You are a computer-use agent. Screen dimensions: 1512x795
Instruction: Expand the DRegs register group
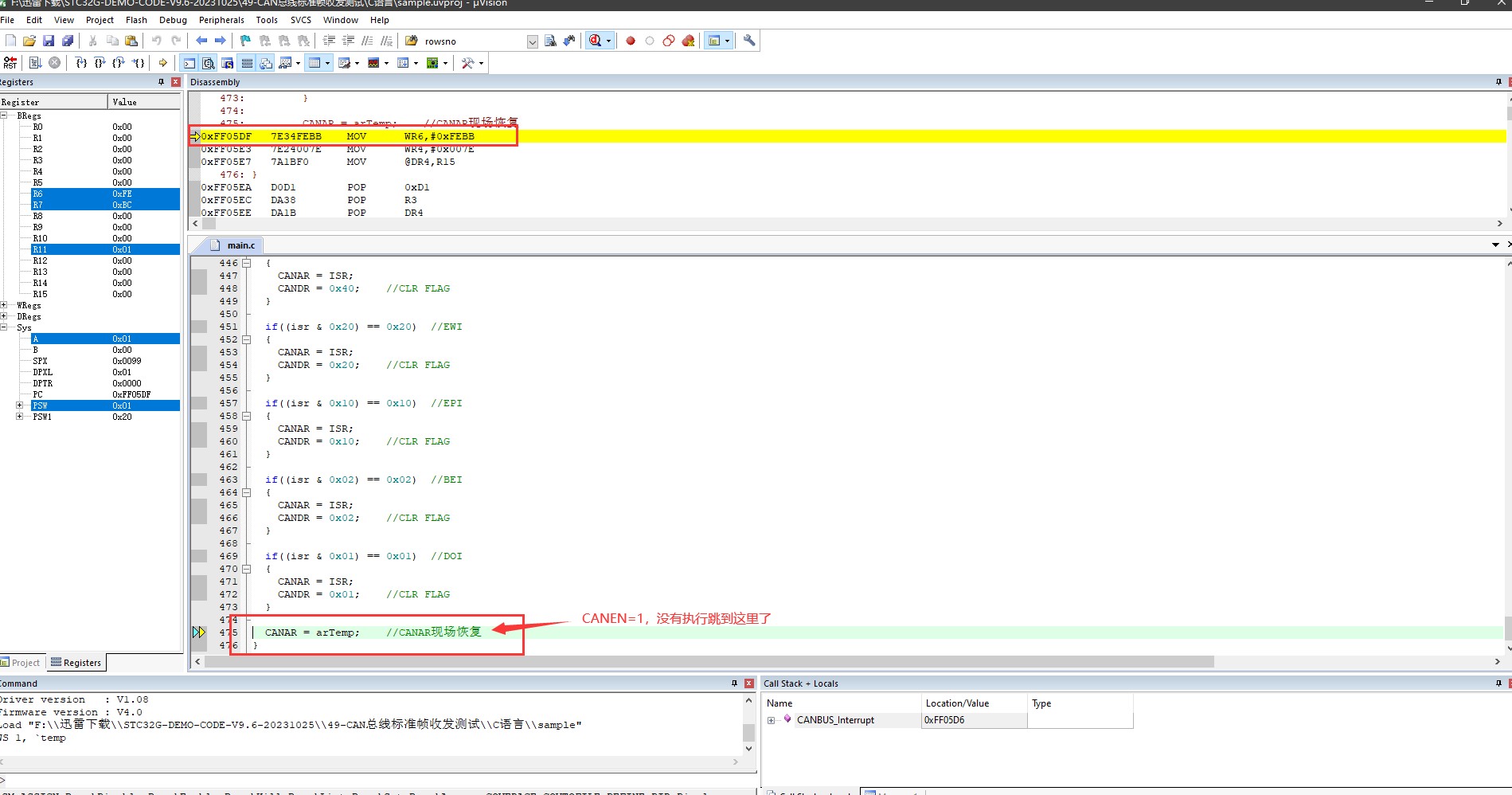click(4, 316)
